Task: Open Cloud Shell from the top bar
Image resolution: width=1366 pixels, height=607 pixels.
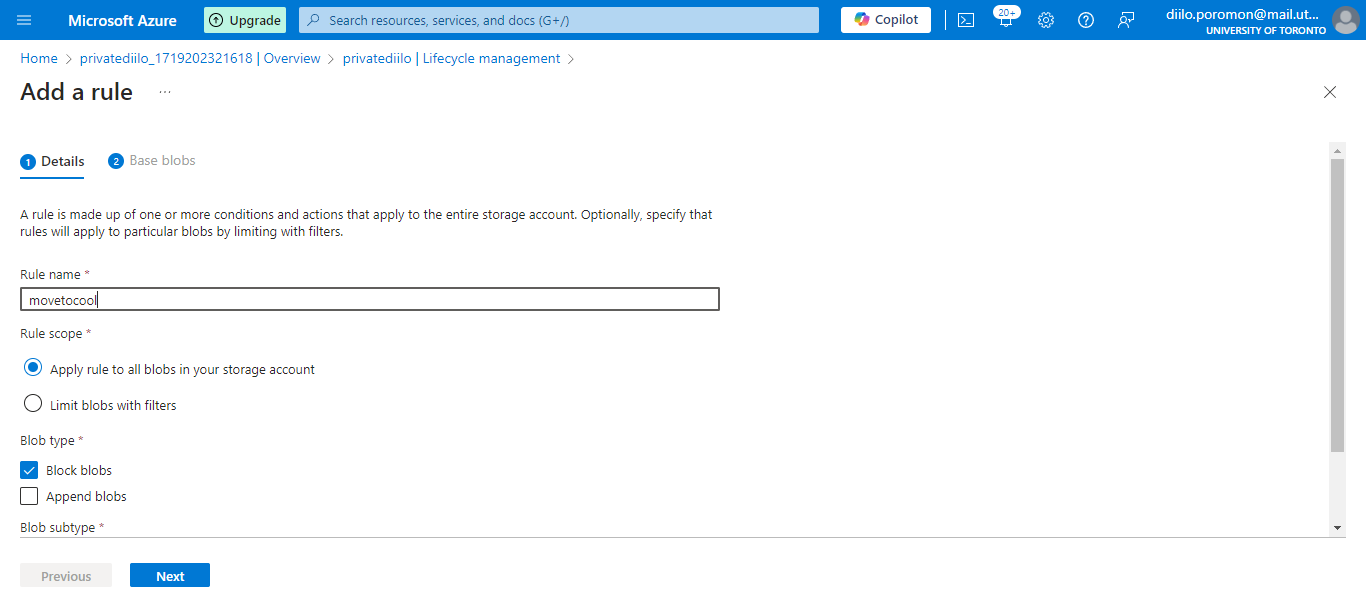Action: coord(966,20)
